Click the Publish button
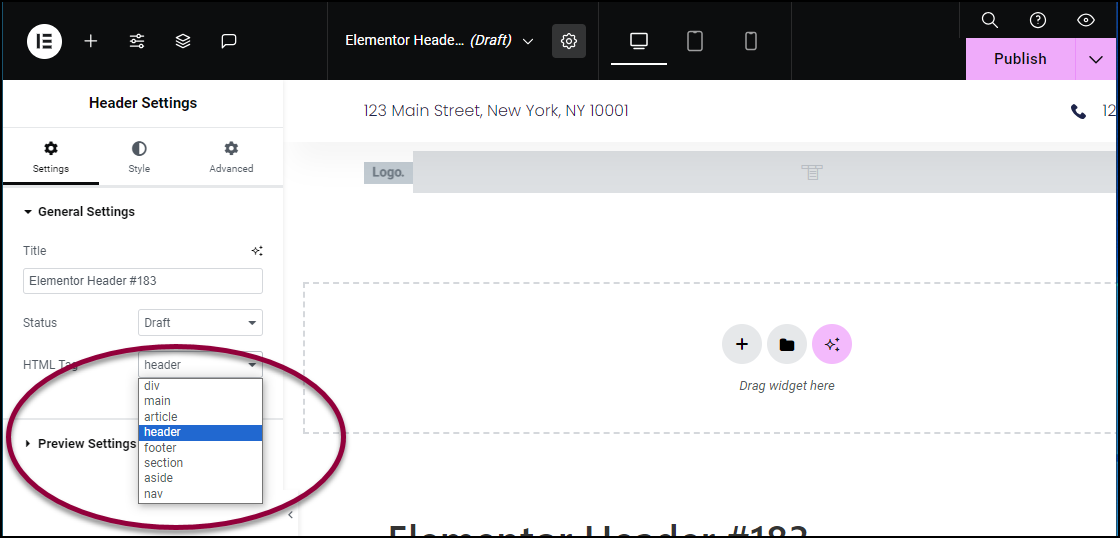 (x=1020, y=59)
